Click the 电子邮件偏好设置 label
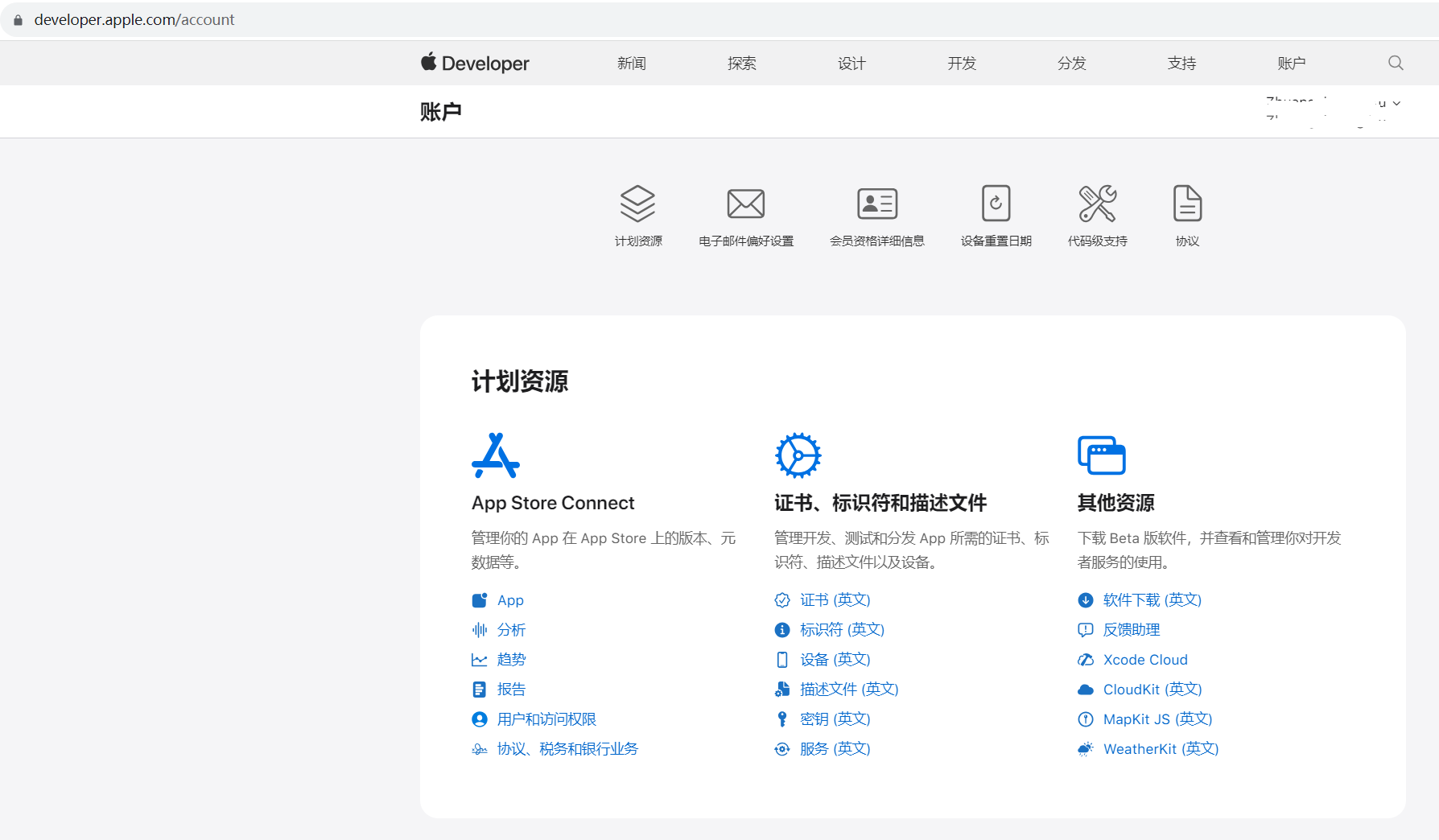 [746, 241]
